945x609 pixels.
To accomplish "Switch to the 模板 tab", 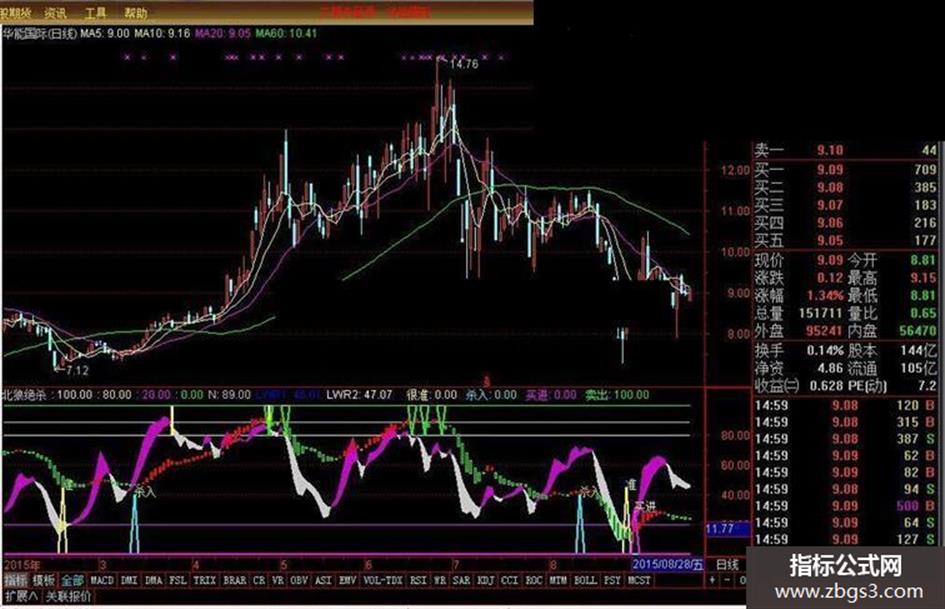I will pos(43,580).
